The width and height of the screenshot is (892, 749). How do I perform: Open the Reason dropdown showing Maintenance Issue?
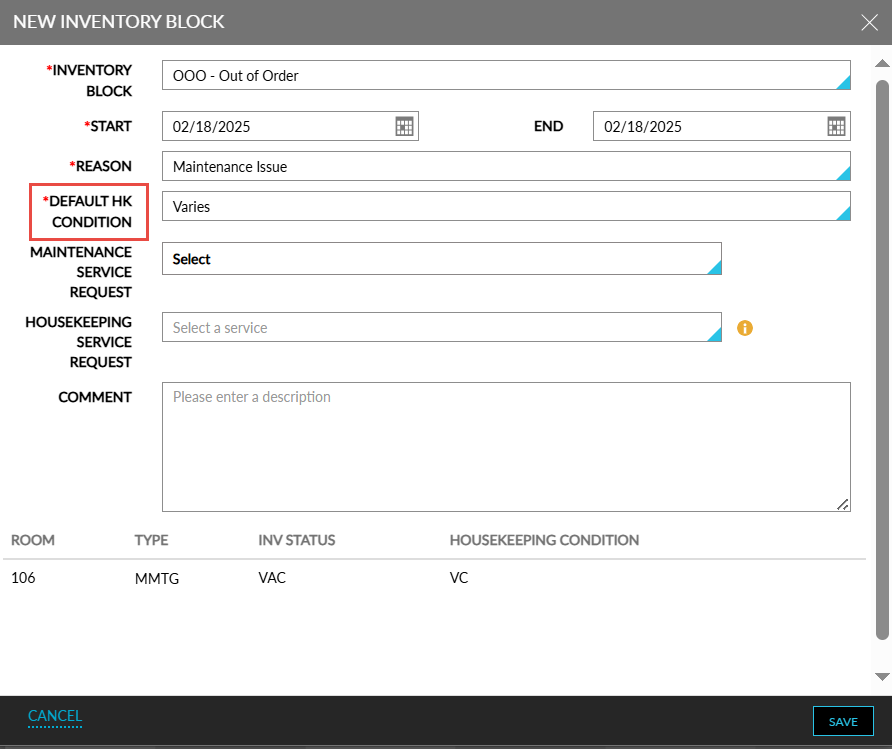506,166
